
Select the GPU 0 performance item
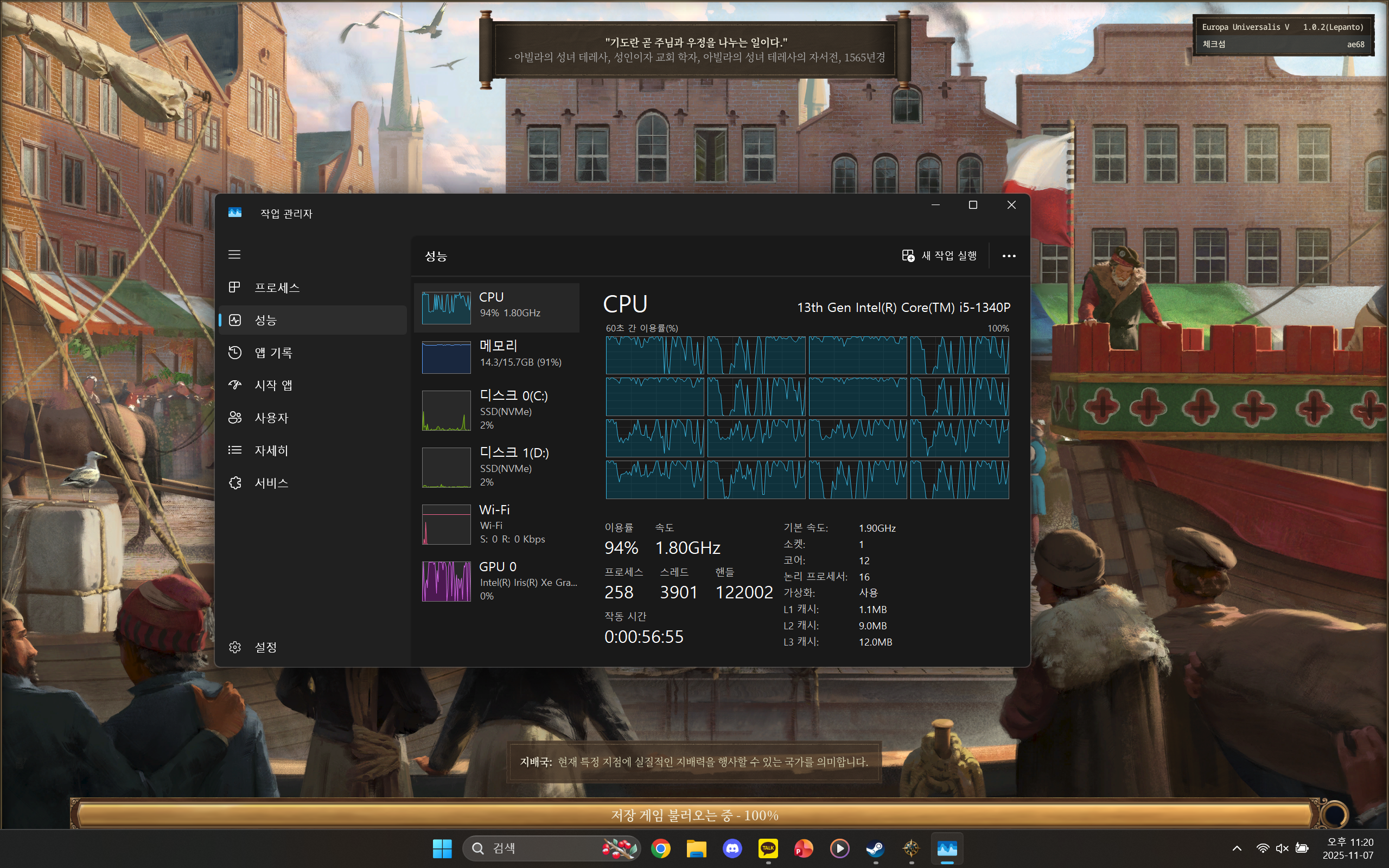(497, 580)
